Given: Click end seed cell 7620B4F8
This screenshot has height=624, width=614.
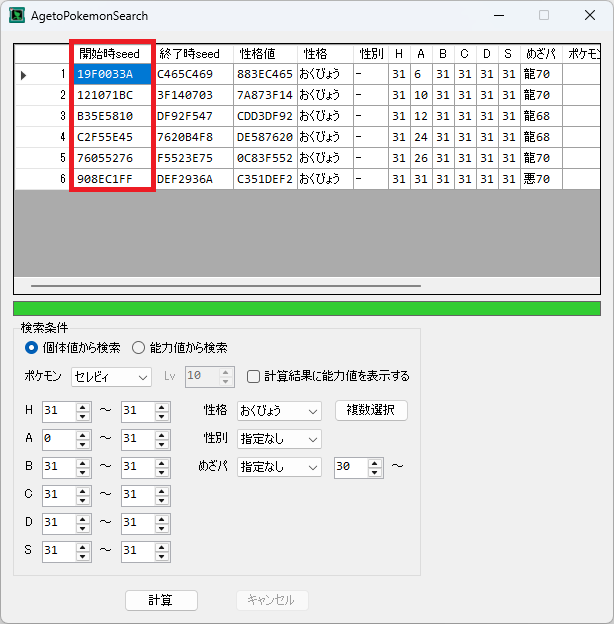Looking at the screenshot, I should 194,137.
